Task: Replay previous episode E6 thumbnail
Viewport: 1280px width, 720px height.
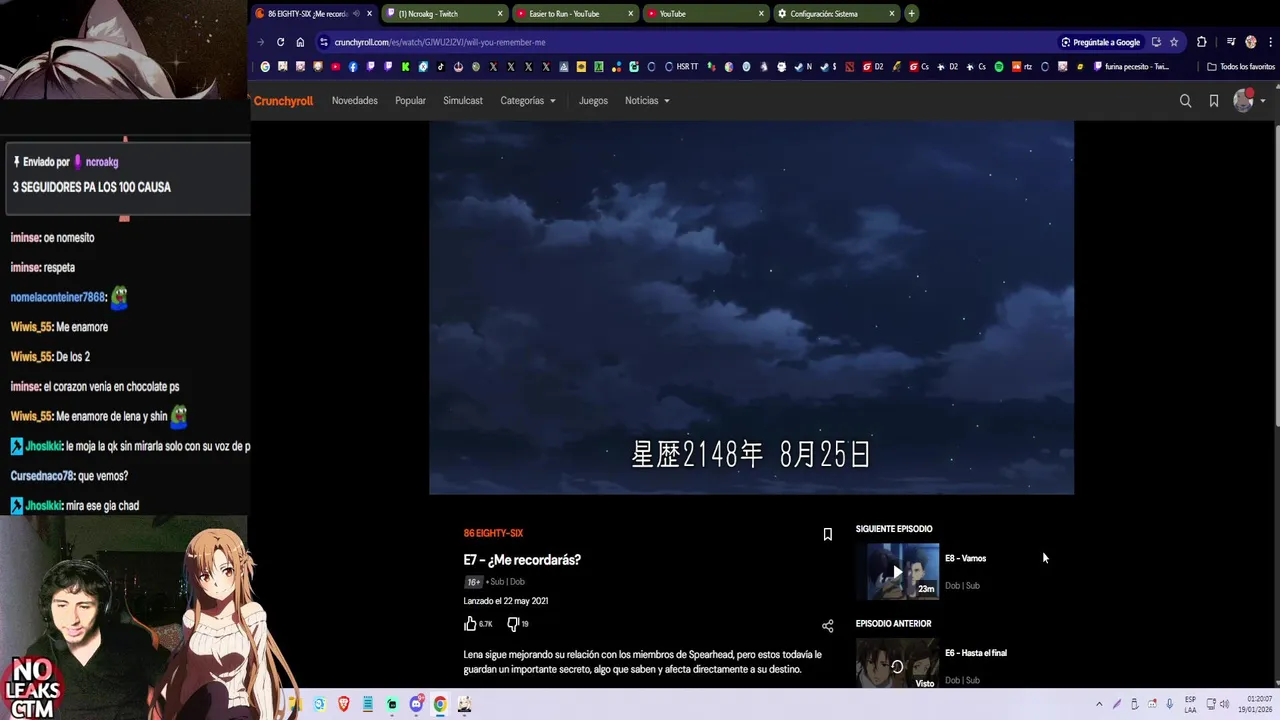Action: (x=897, y=663)
